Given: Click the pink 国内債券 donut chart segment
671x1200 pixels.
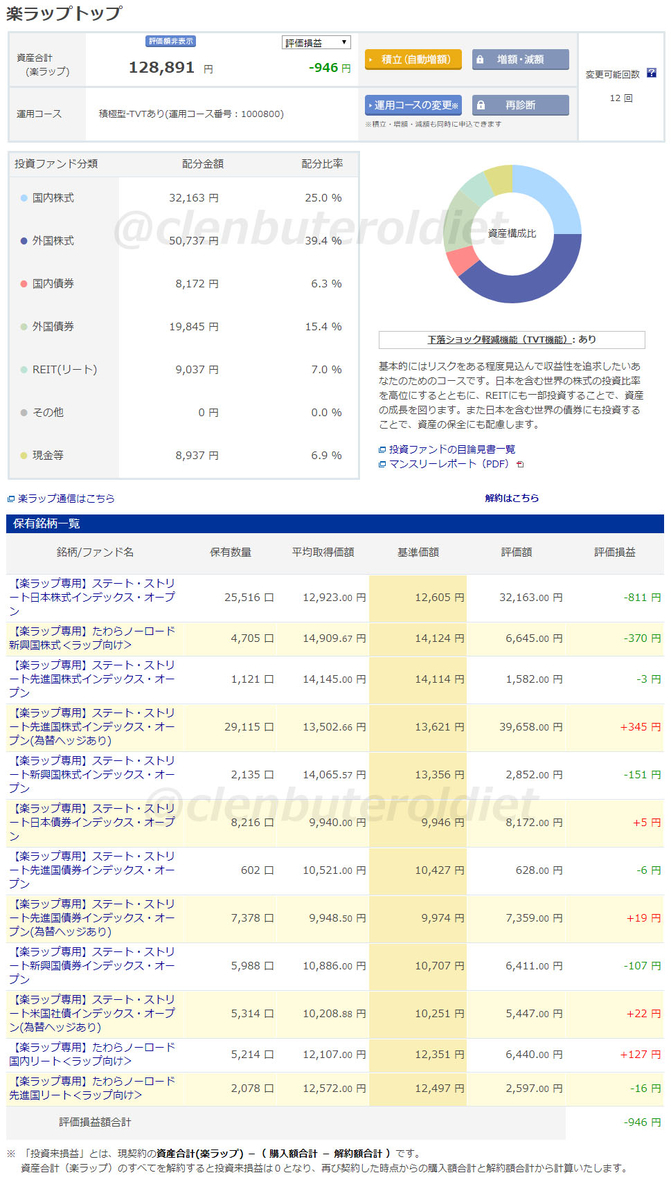Looking at the screenshot, I should pos(461,261).
